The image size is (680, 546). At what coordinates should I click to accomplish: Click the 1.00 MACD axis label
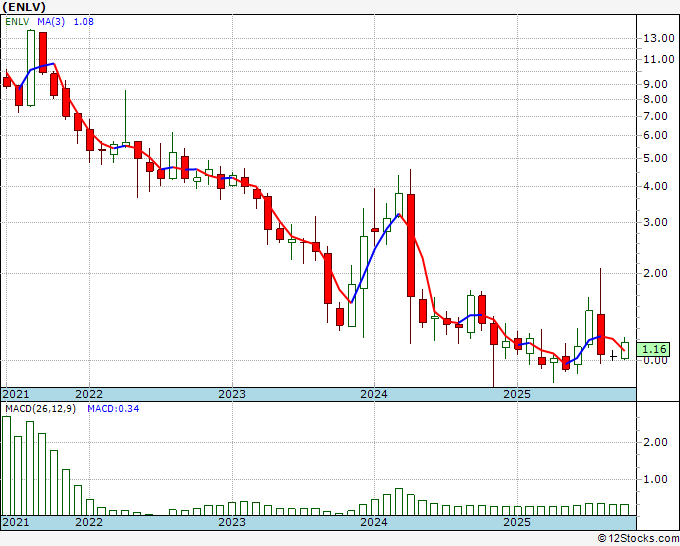click(x=655, y=479)
